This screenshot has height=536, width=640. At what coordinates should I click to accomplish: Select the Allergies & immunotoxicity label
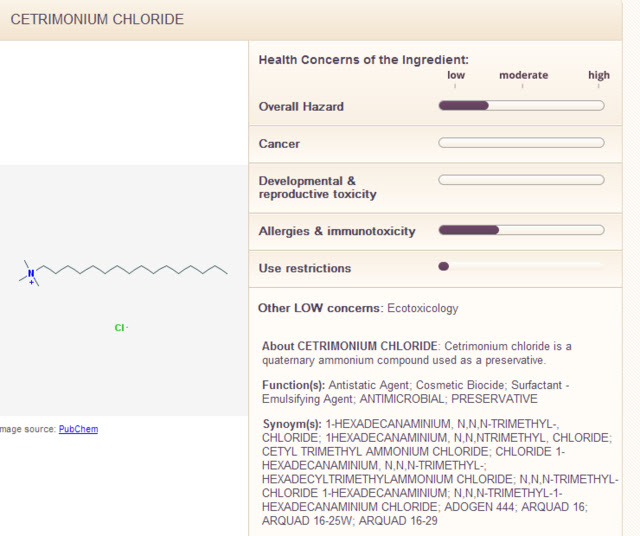click(x=336, y=231)
